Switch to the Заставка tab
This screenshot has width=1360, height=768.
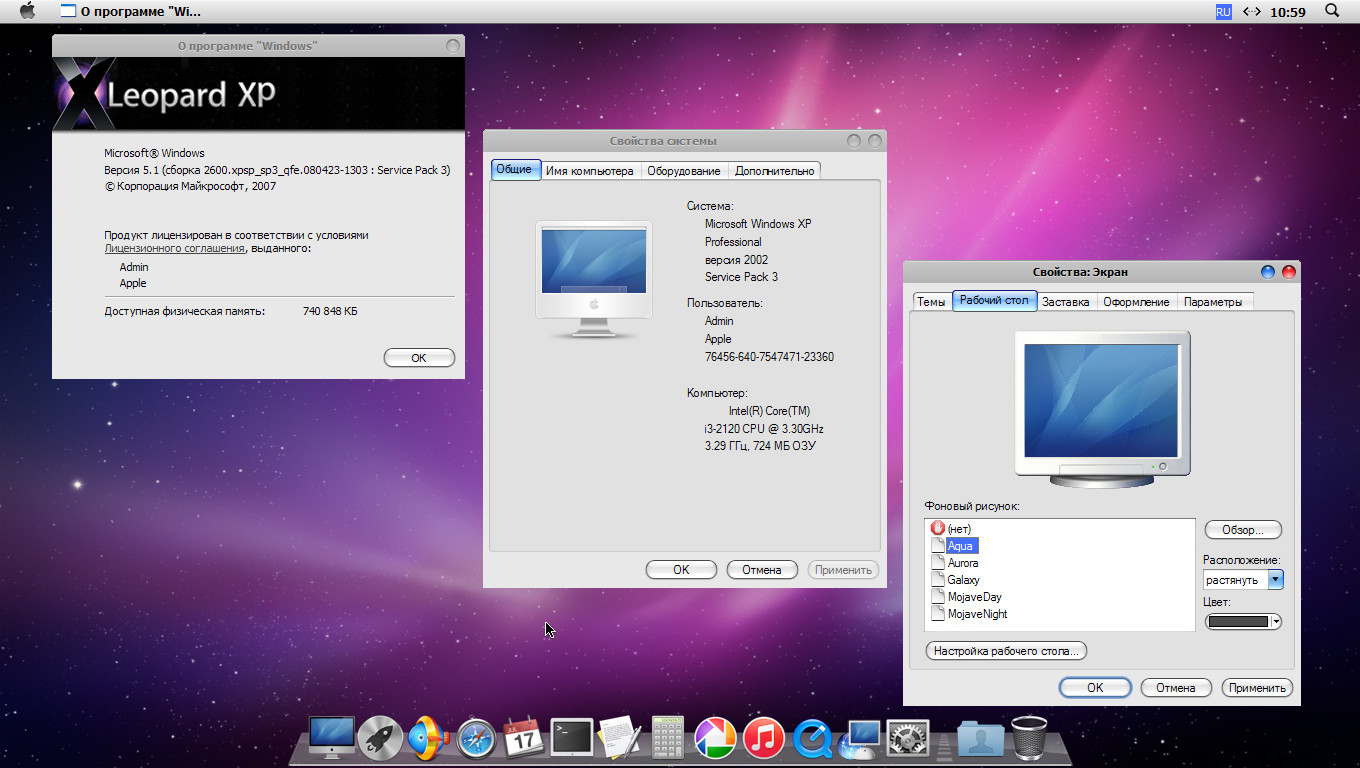(1065, 301)
